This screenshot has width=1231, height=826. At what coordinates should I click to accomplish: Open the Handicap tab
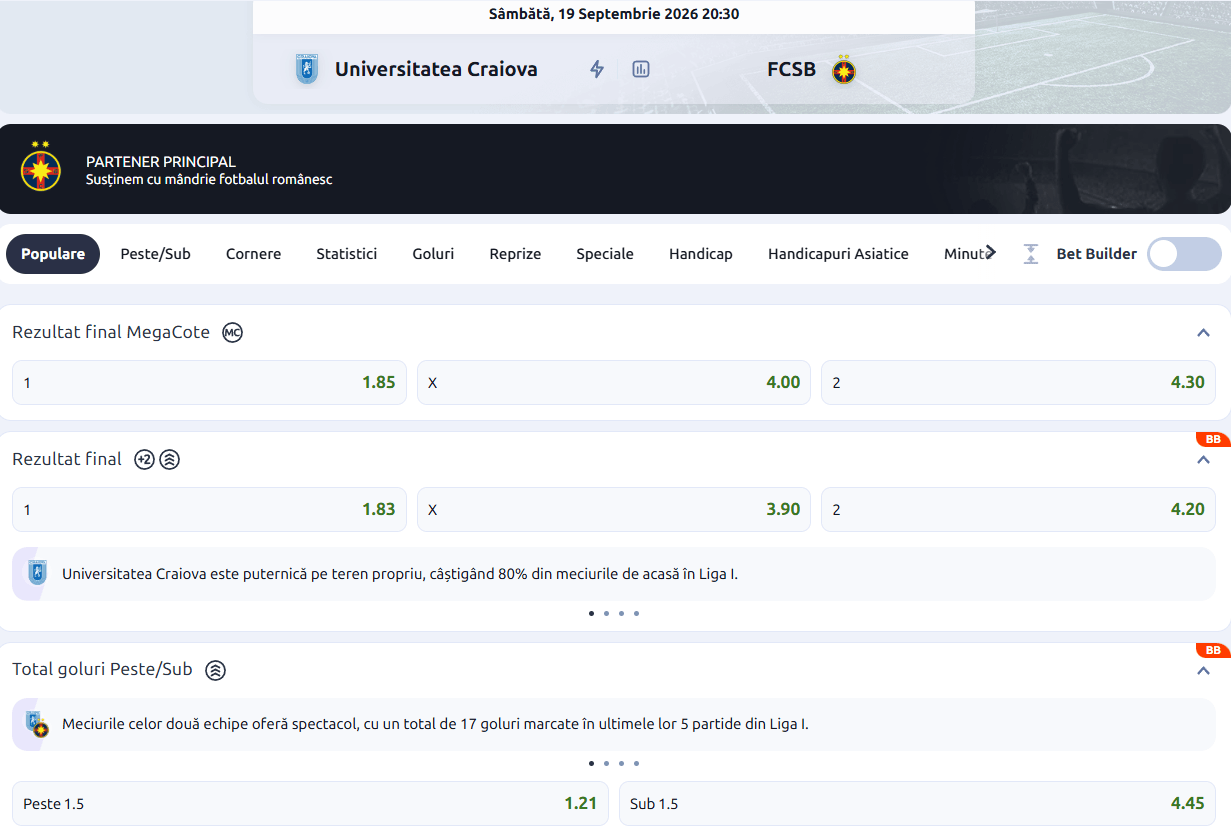coord(701,254)
